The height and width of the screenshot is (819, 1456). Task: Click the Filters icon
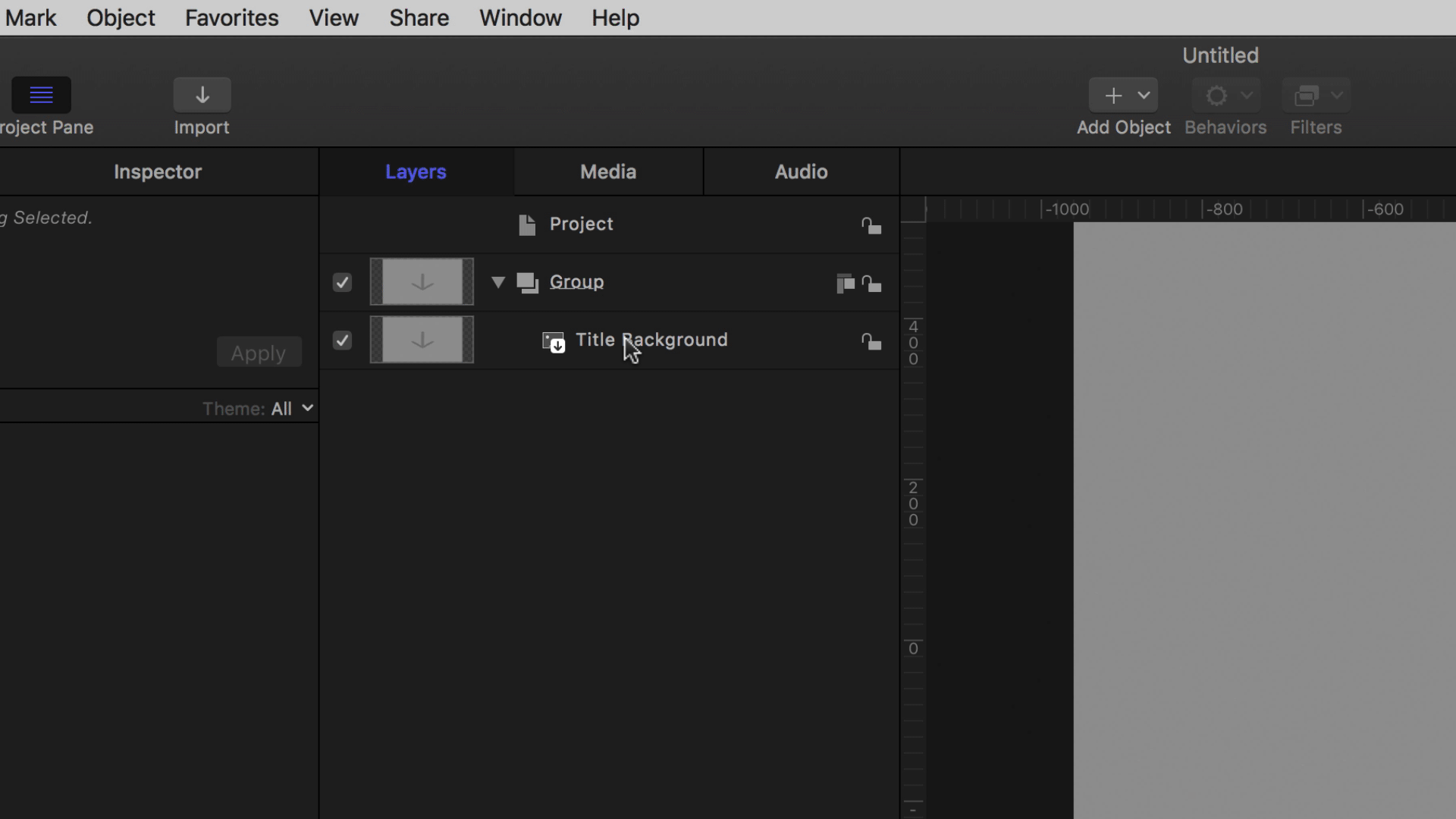(1307, 96)
